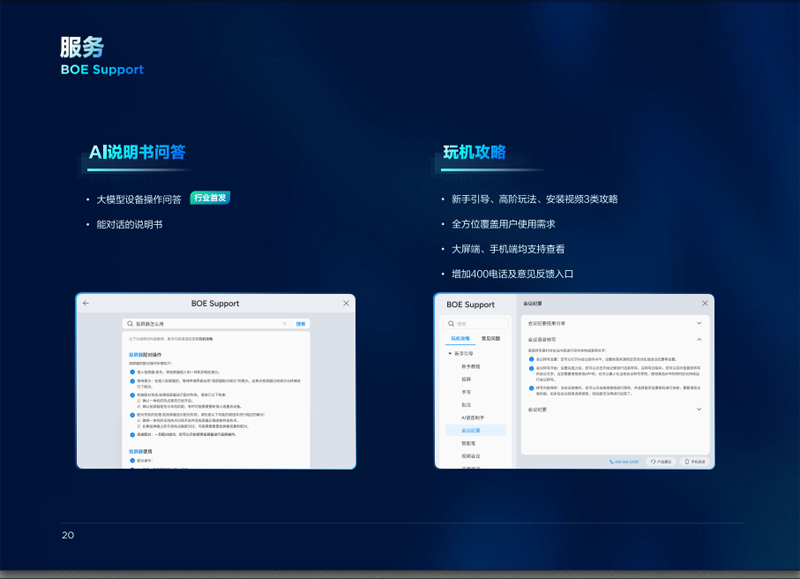Expand the last 会议纪要 accordion row
This screenshot has width=800, height=579.
[699, 409]
